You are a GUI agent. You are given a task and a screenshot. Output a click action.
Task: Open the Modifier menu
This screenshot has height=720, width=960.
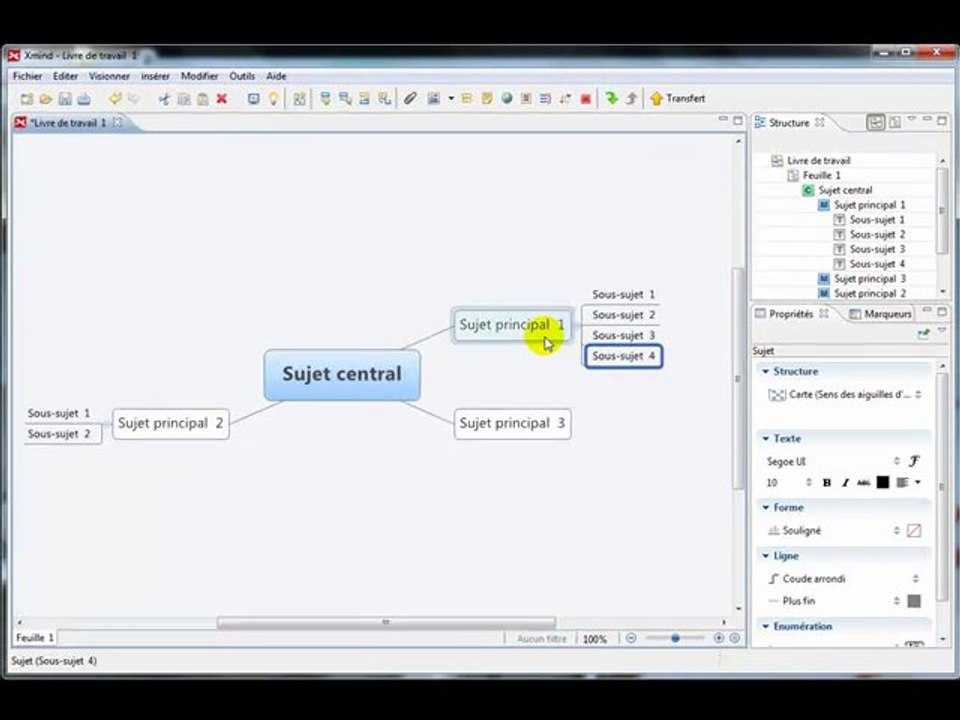coord(200,76)
